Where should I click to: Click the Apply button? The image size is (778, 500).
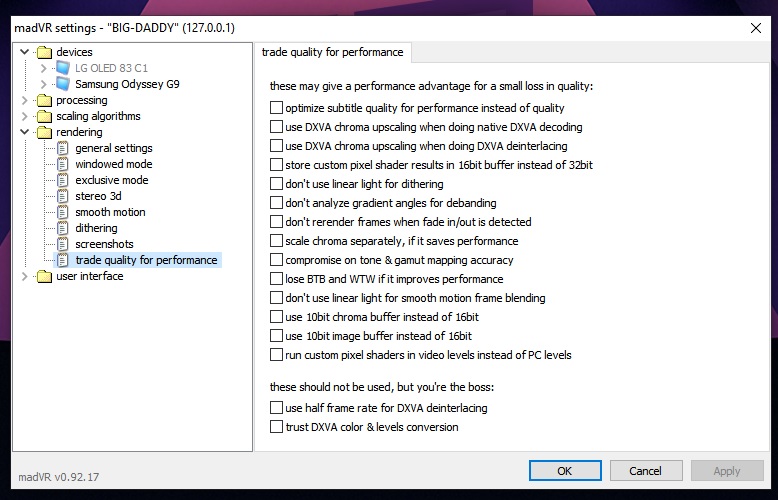(727, 471)
